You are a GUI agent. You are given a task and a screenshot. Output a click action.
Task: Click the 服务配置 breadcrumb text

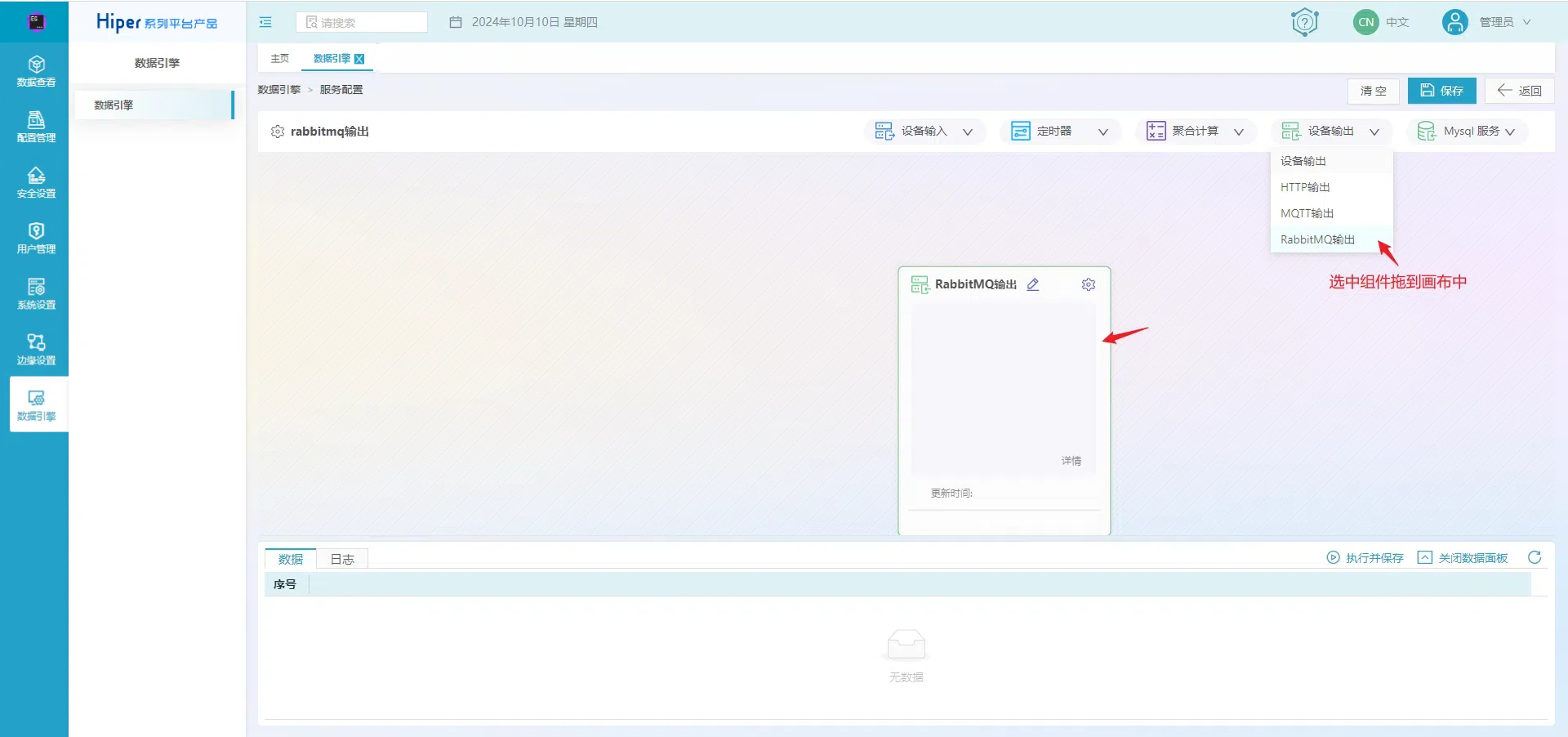coord(341,90)
